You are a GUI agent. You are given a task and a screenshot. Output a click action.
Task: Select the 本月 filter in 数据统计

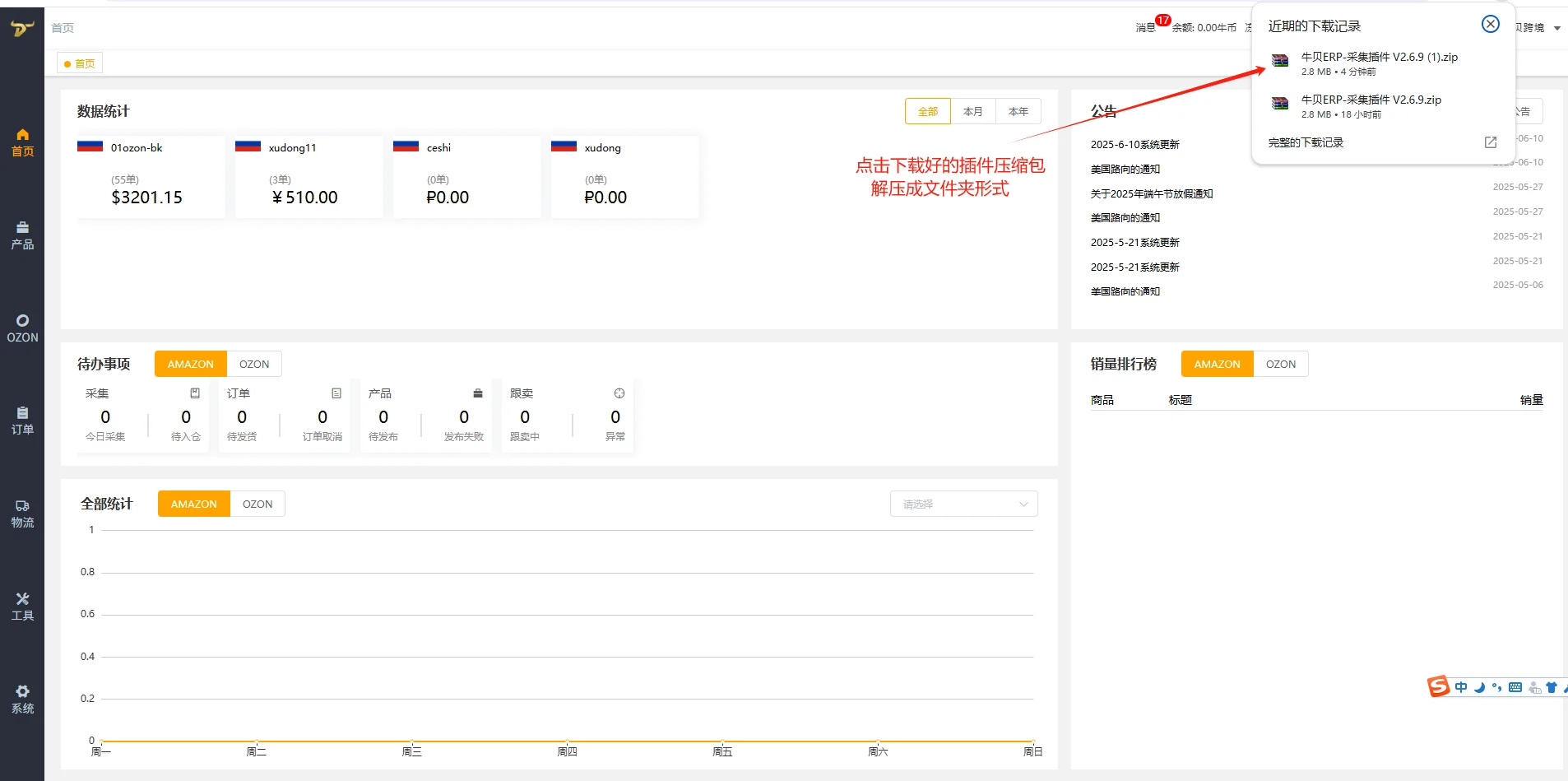click(972, 110)
